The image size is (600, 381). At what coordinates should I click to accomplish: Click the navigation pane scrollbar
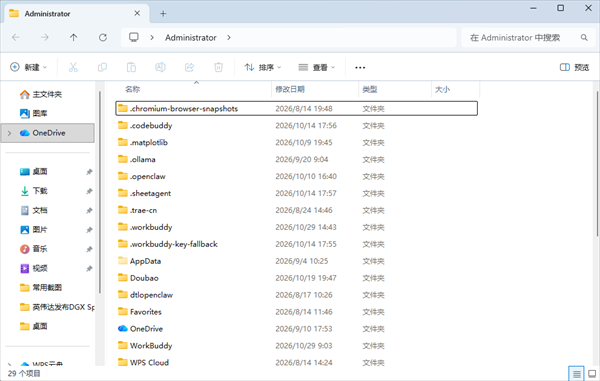coord(100,192)
